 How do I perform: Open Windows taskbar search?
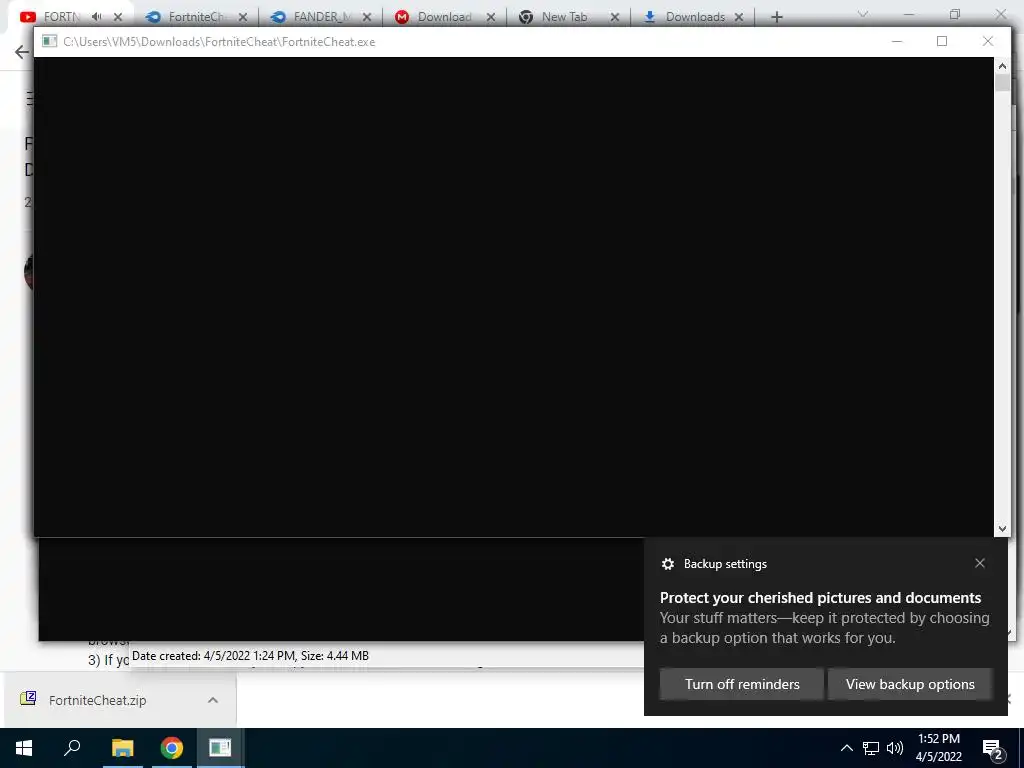(x=72, y=748)
